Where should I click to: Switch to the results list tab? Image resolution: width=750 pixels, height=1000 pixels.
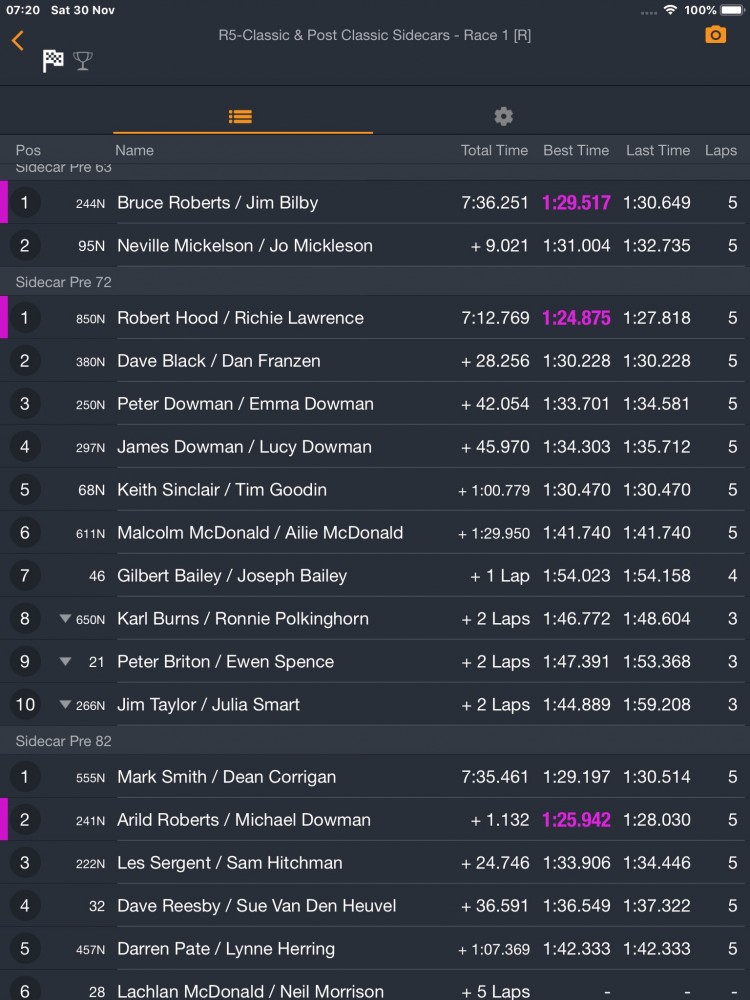tap(240, 117)
